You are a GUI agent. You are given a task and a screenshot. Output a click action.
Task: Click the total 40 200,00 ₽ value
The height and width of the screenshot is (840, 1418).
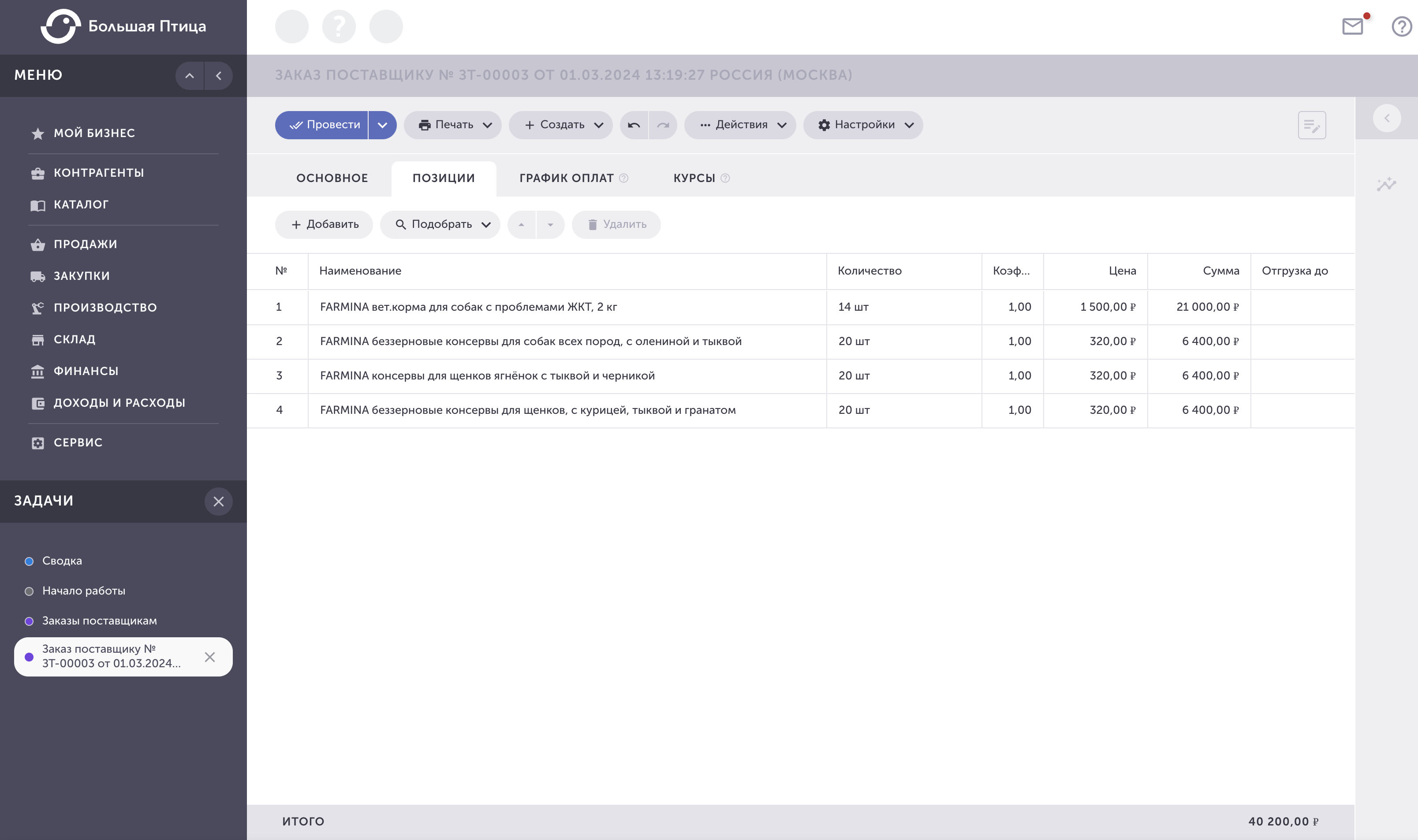[x=1283, y=822]
